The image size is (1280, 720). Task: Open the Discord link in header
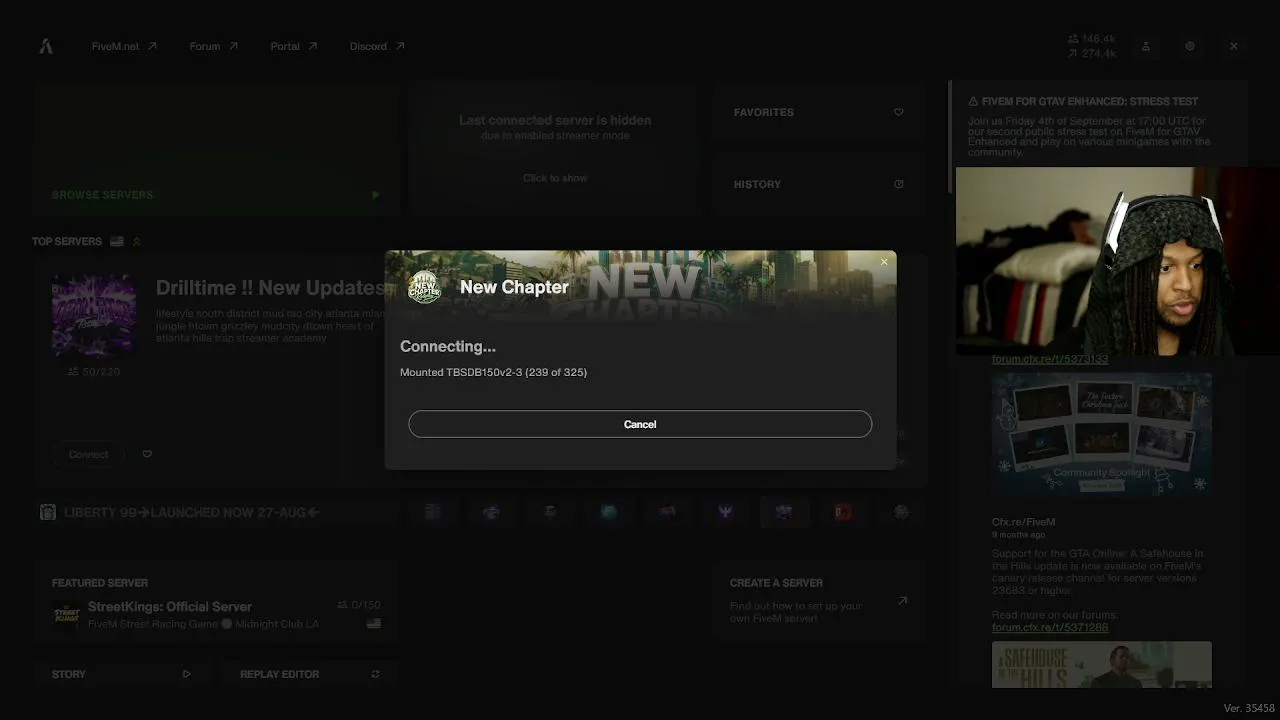click(377, 46)
